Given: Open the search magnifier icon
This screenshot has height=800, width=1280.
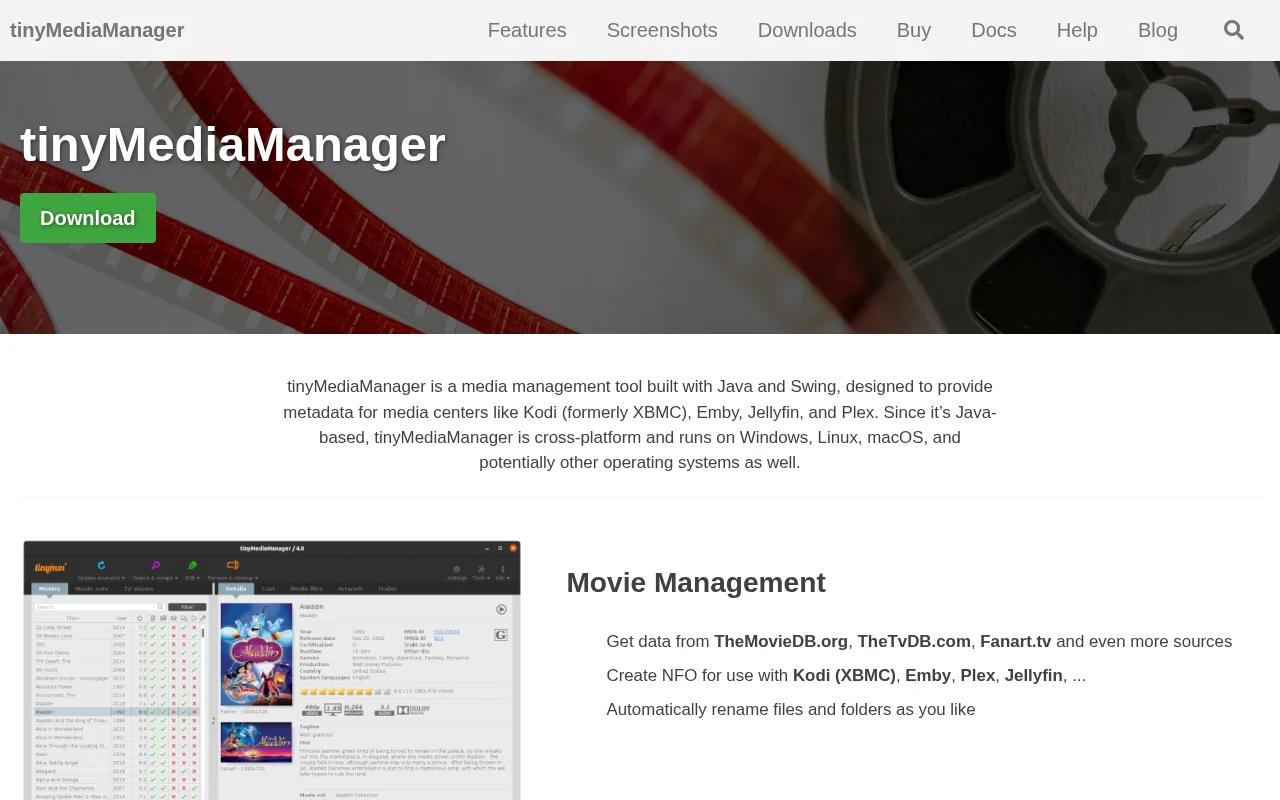Looking at the screenshot, I should click(1234, 30).
